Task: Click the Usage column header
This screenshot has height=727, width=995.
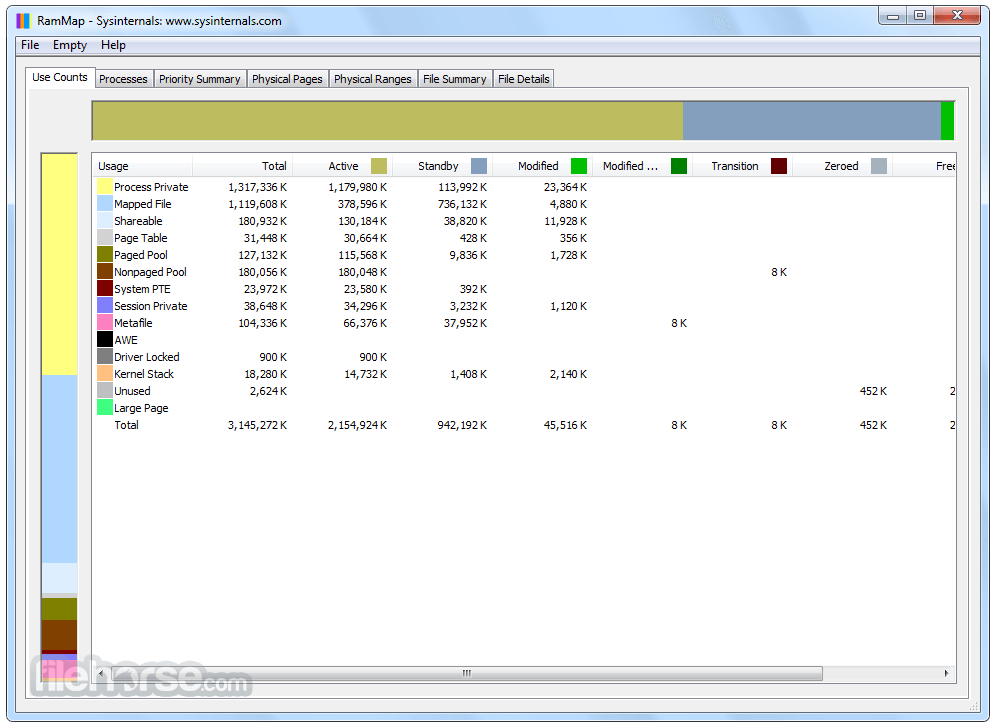Action: pyautogui.click(x=142, y=166)
